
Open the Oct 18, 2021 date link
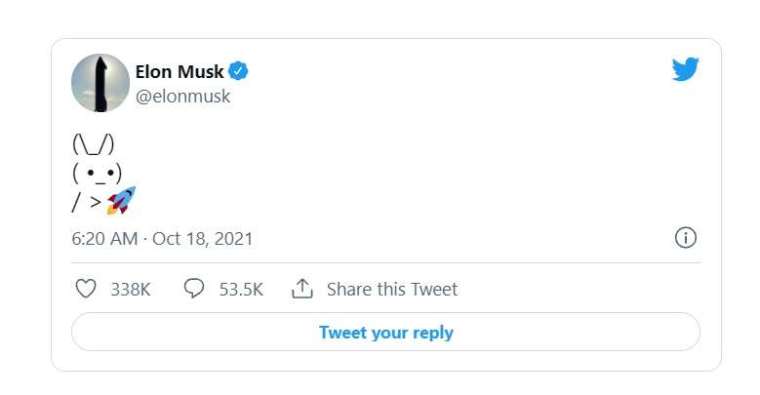click(x=203, y=239)
